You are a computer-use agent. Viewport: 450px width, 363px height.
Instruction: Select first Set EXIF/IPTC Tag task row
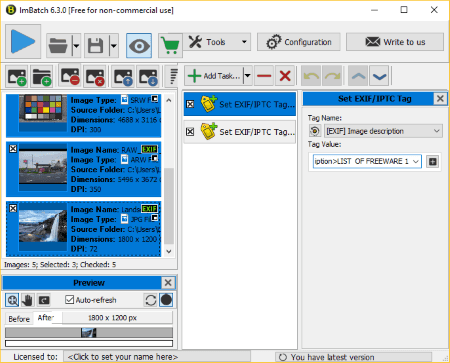(x=240, y=104)
